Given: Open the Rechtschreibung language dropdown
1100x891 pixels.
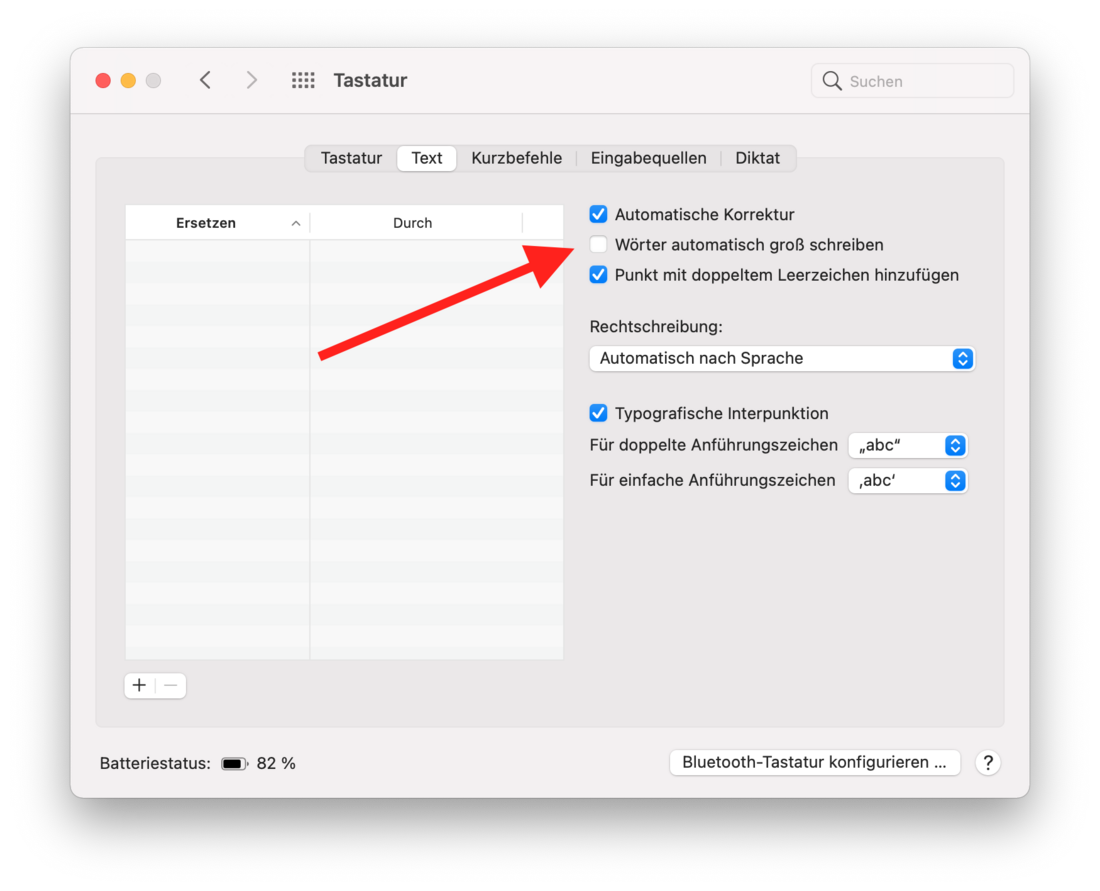Looking at the screenshot, I should pos(781,358).
